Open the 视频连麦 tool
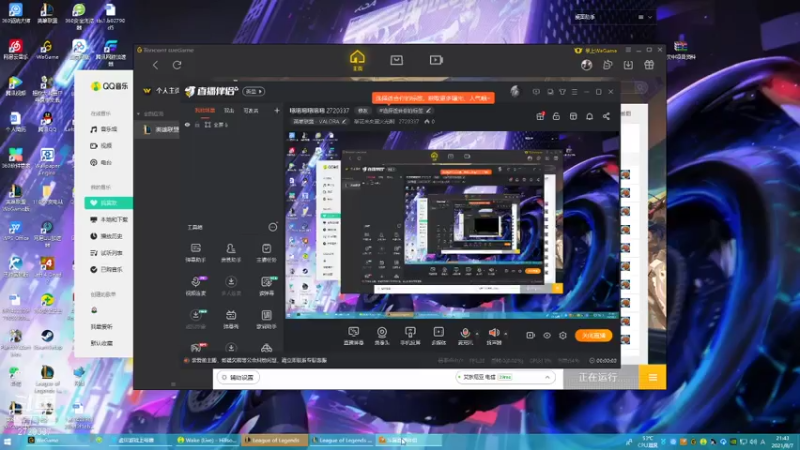The image size is (800, 450). [x=195, y=286]
